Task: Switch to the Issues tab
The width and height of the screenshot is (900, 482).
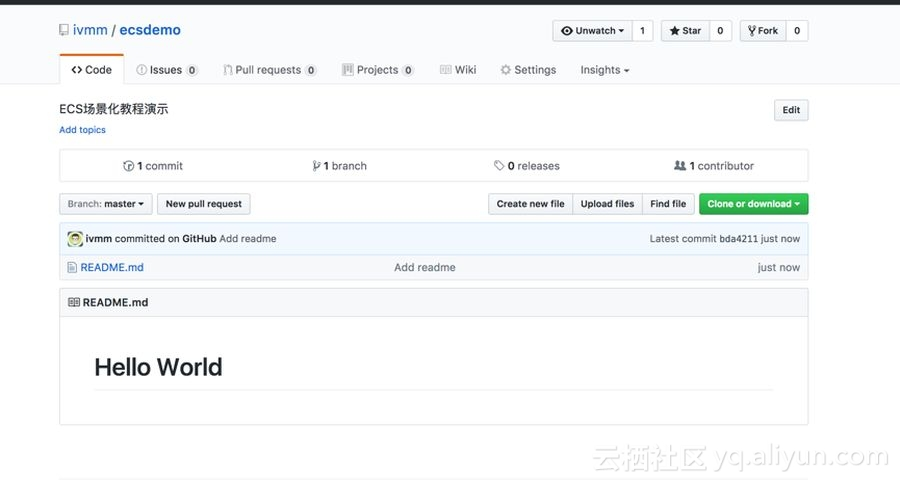Action: (x=166, y=70)
